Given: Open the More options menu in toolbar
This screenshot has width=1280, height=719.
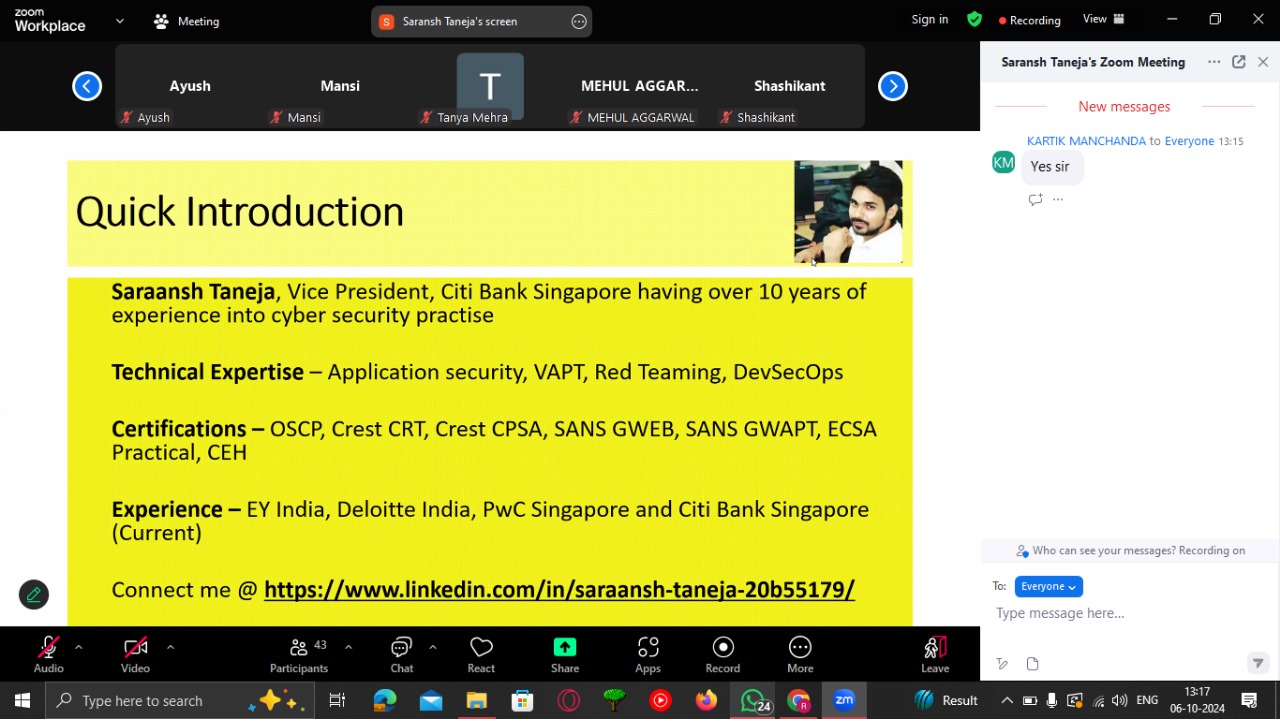Looking at the screenshot, I should [x=800, y=655].
